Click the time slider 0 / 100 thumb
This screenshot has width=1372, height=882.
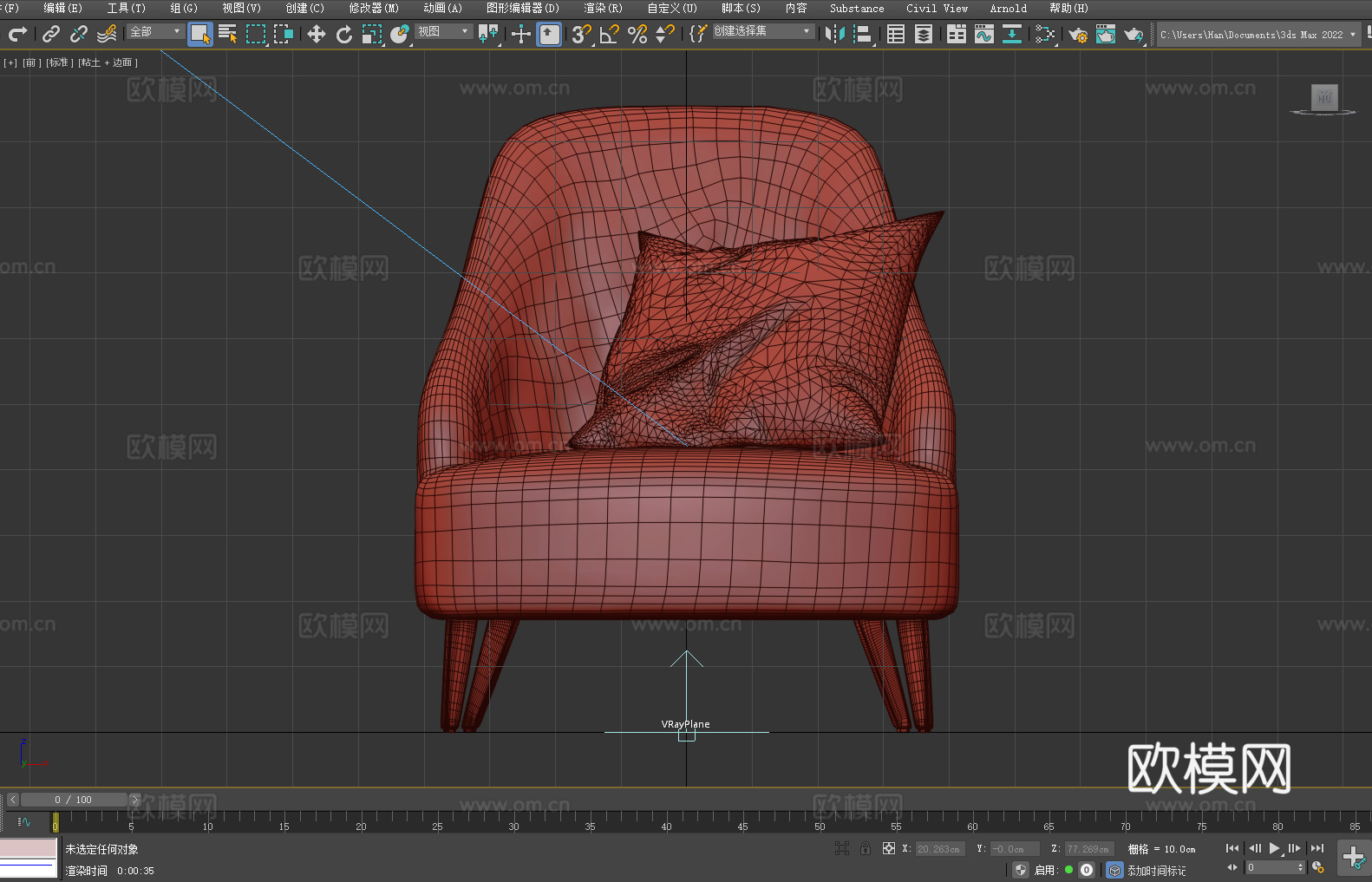74,800
